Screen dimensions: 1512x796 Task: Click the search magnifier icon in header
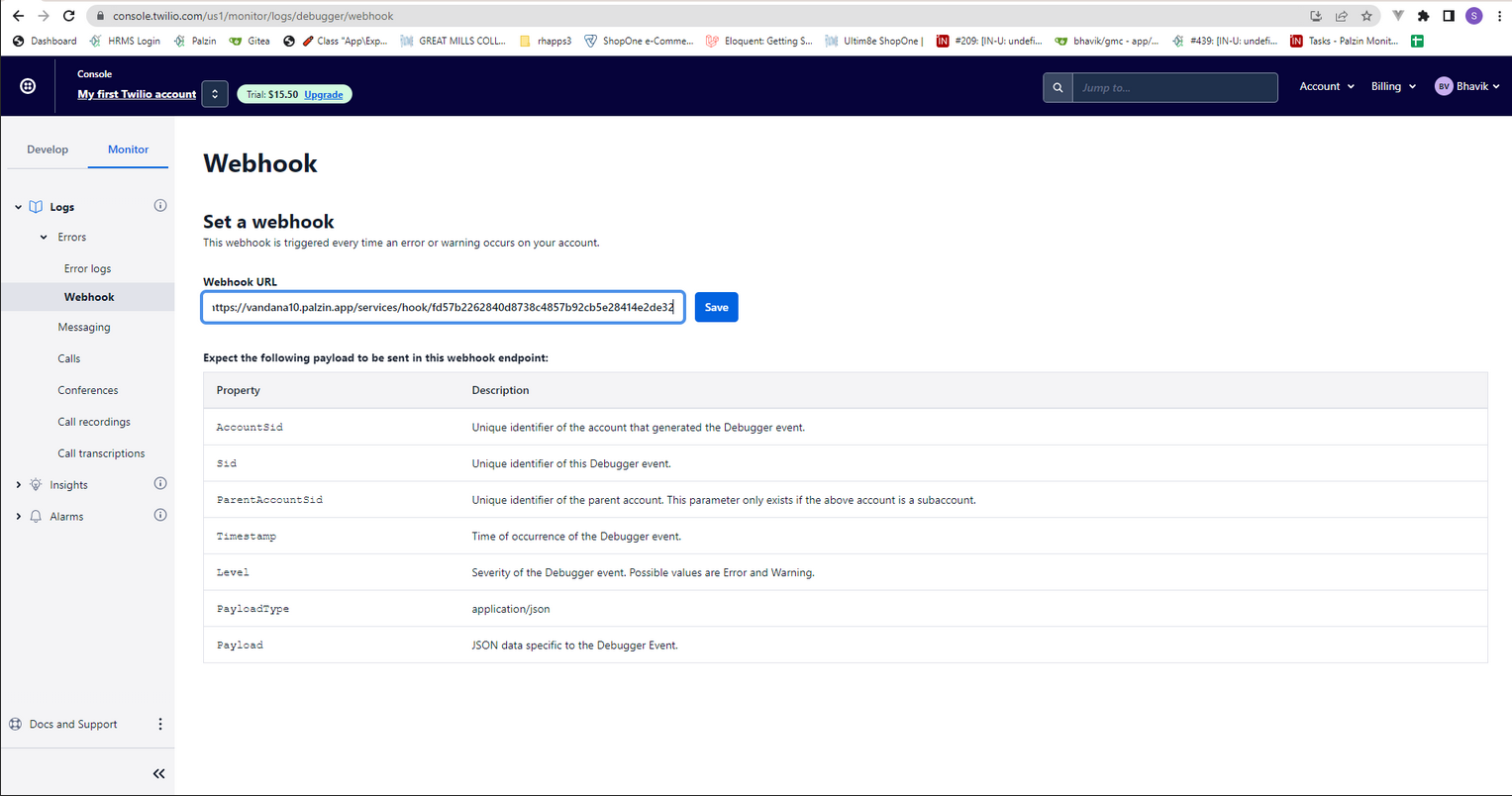click(1058, 87)
